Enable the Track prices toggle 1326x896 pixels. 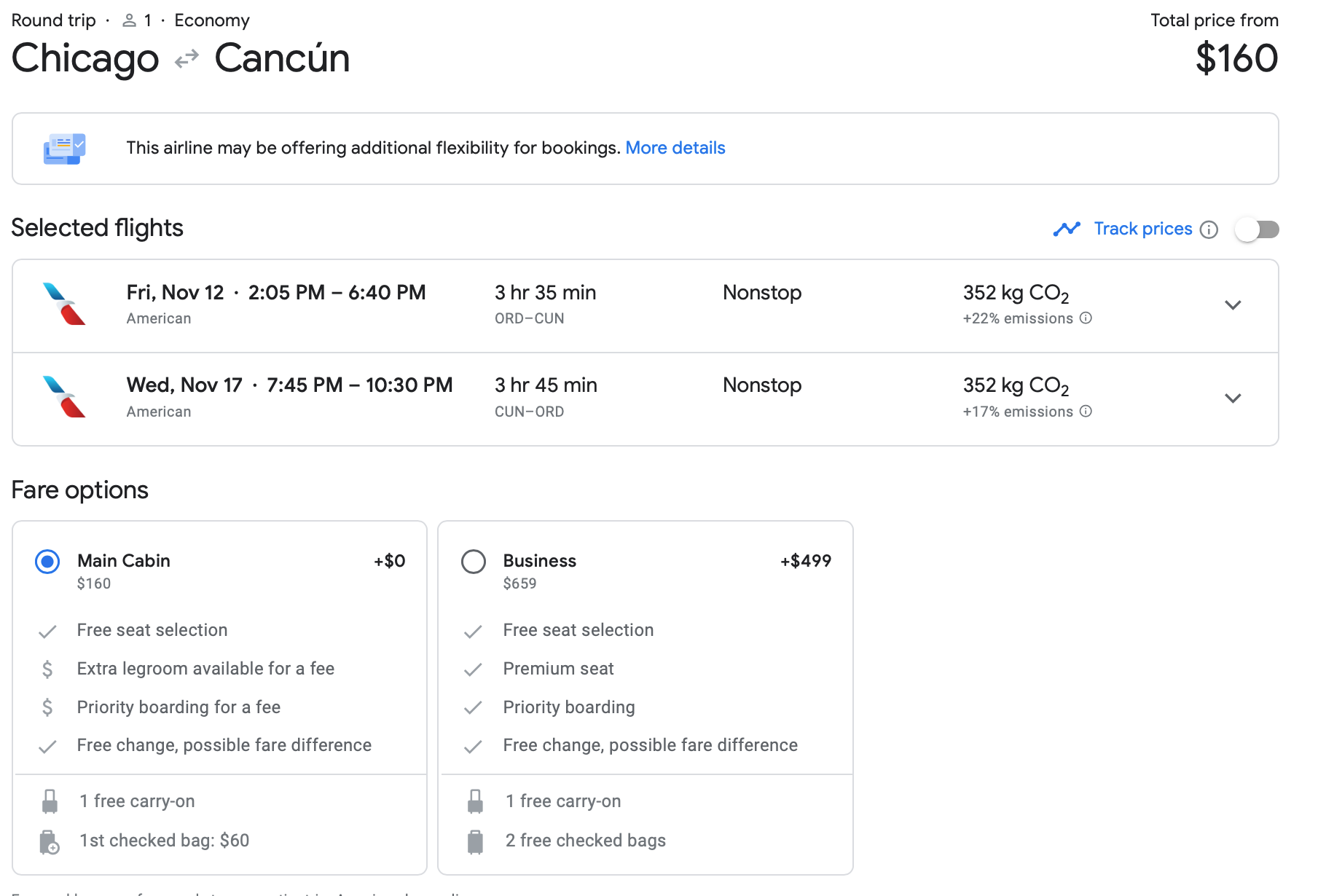click(1258, 229)
